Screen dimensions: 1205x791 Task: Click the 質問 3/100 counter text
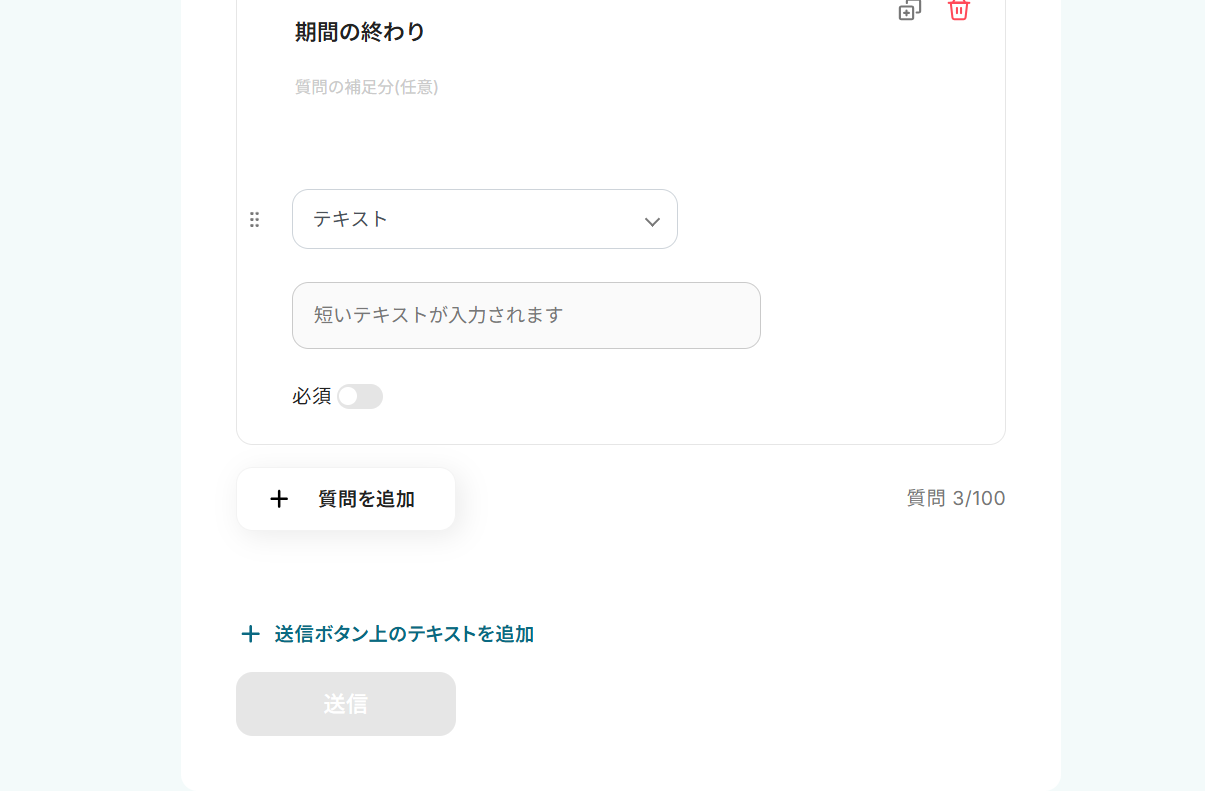tap(955, 498)
